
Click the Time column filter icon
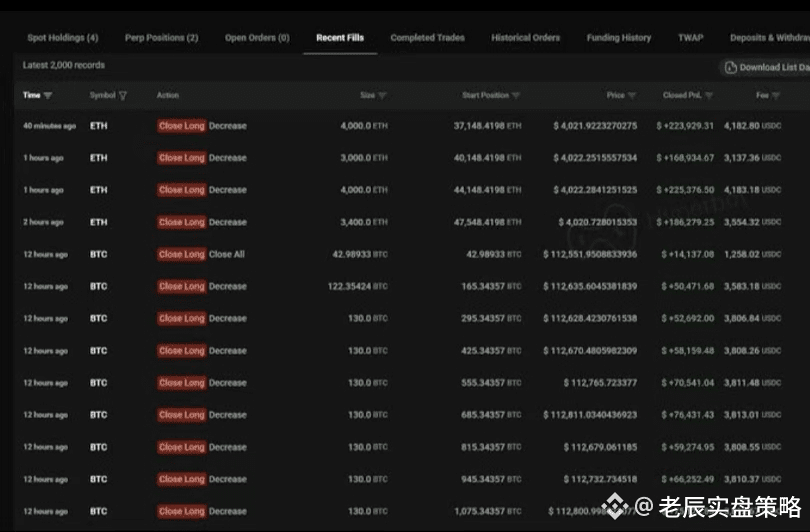[x=48, y=96]
